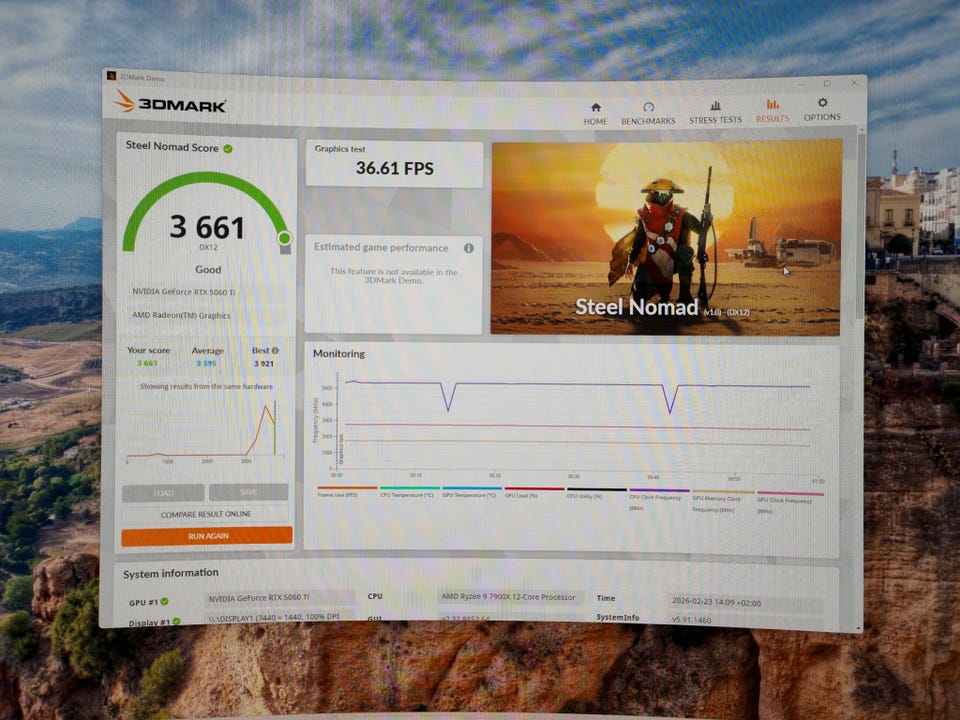Toggle the CPU Temperature legend line
This screenshot has height=720, width=960.
click(x=408, y=492)
